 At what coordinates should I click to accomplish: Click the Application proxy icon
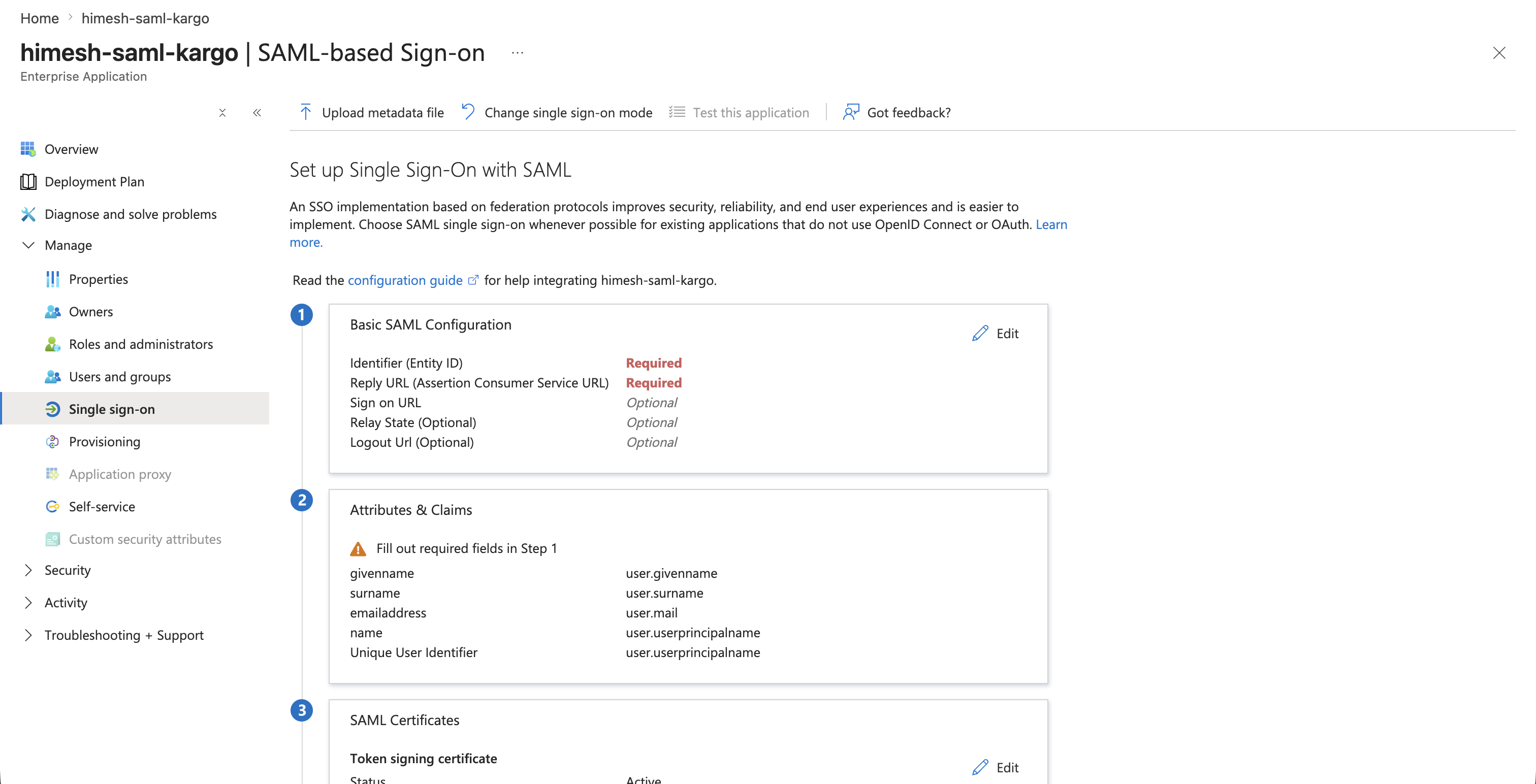click(x=52, y=474)
